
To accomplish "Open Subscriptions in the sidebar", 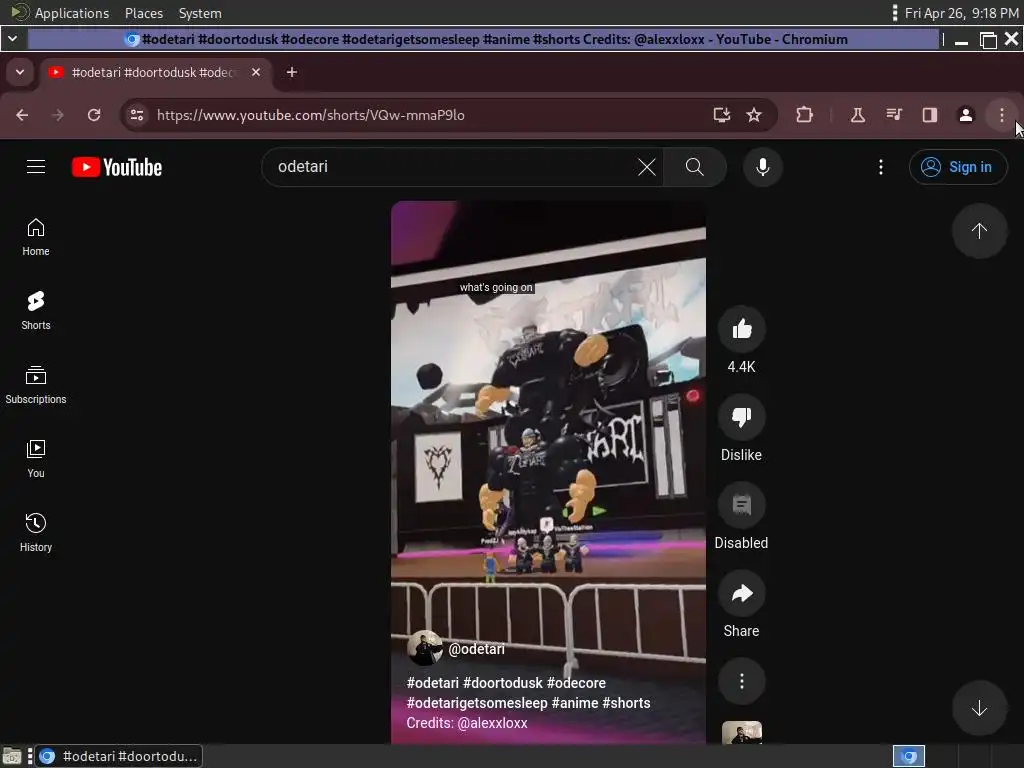I will (36, 385).
